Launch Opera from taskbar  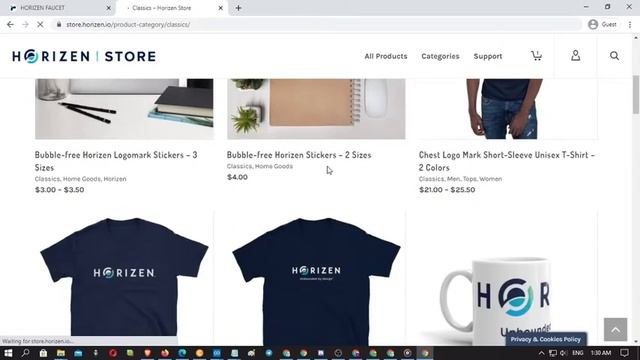(x=113, y=353)
